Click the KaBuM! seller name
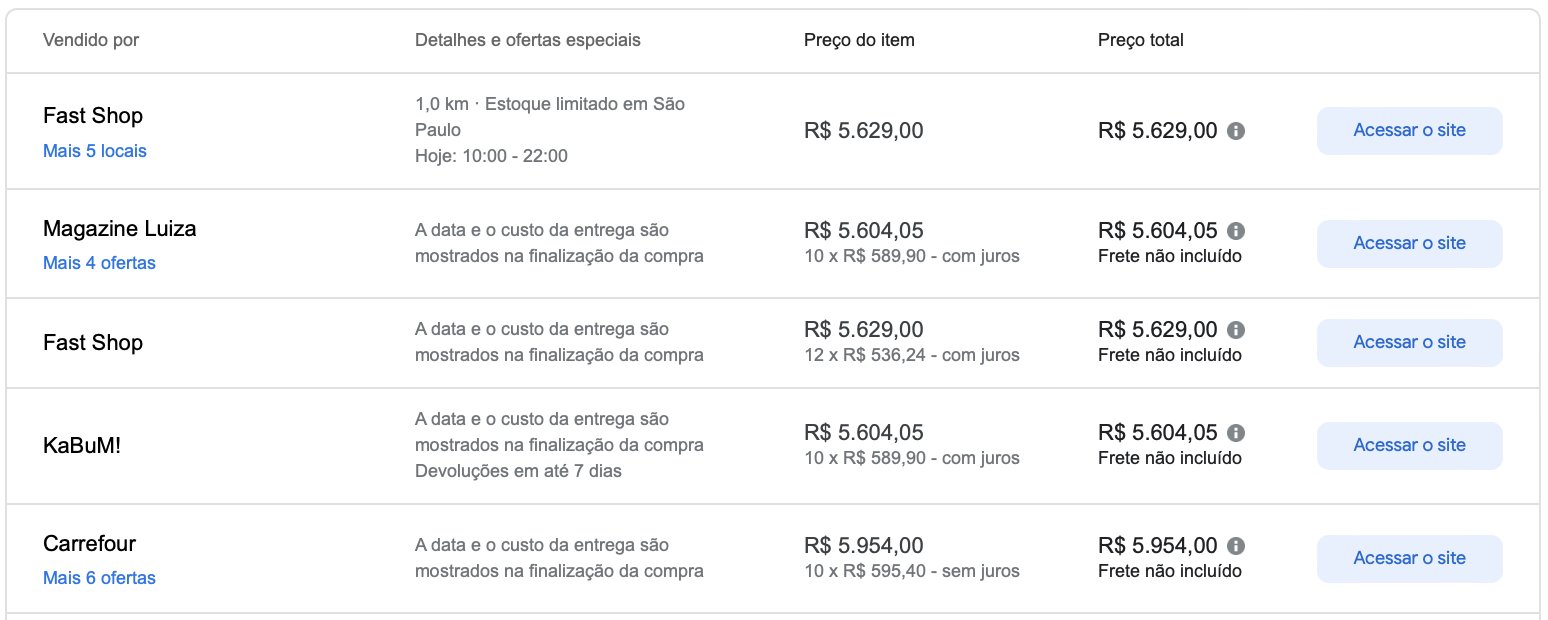Screen dimensions: 1548x620 pyautogui.click(x=82, y=445)
